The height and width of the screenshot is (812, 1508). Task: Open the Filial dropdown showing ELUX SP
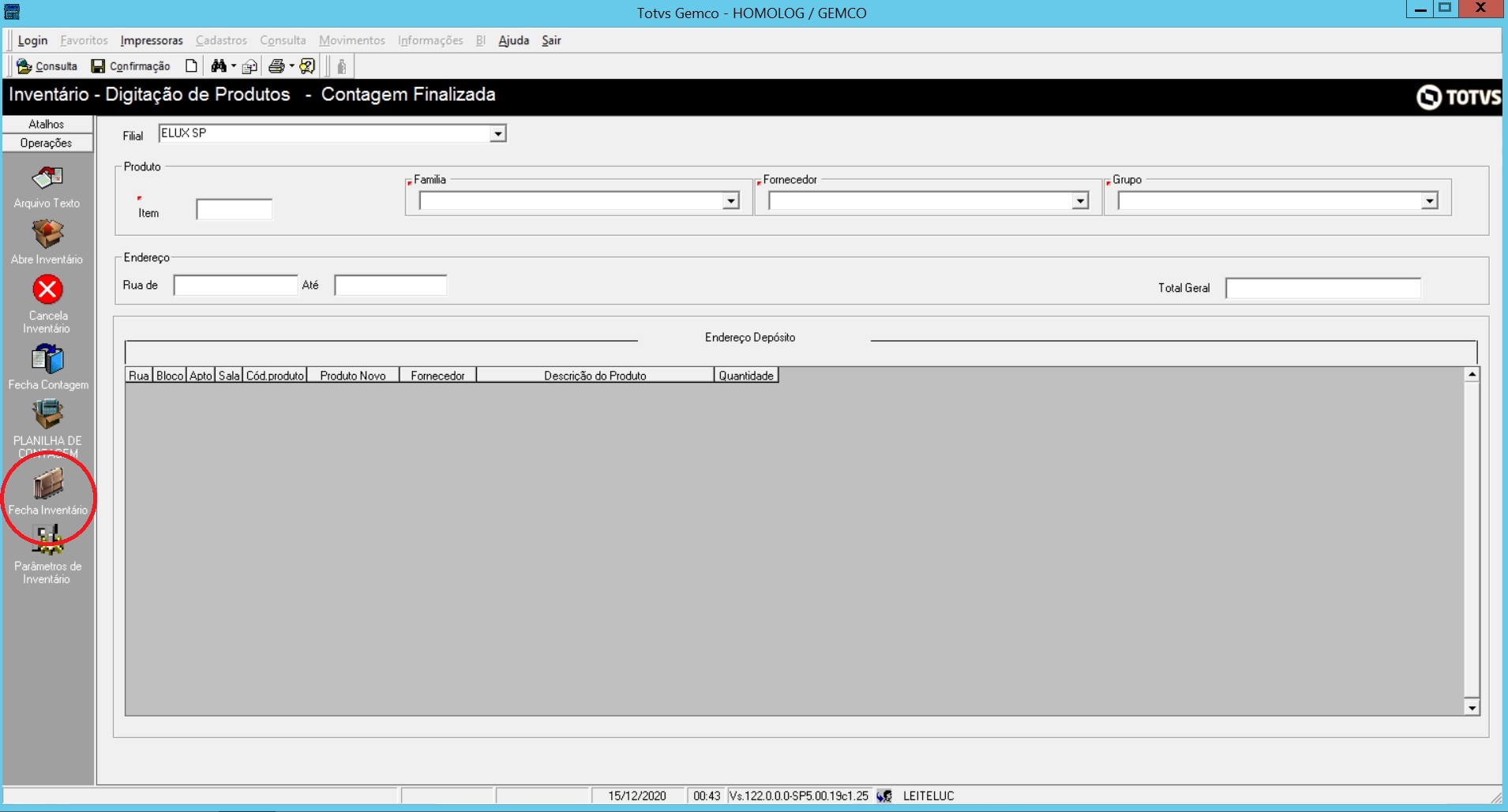(497, 134)
